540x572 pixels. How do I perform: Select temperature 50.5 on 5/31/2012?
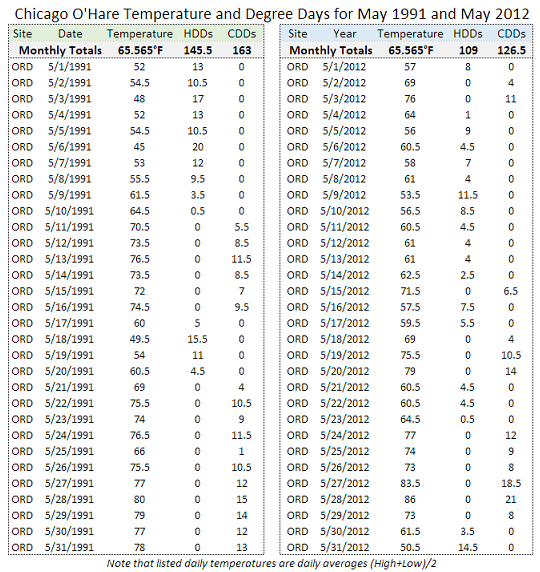410,548
